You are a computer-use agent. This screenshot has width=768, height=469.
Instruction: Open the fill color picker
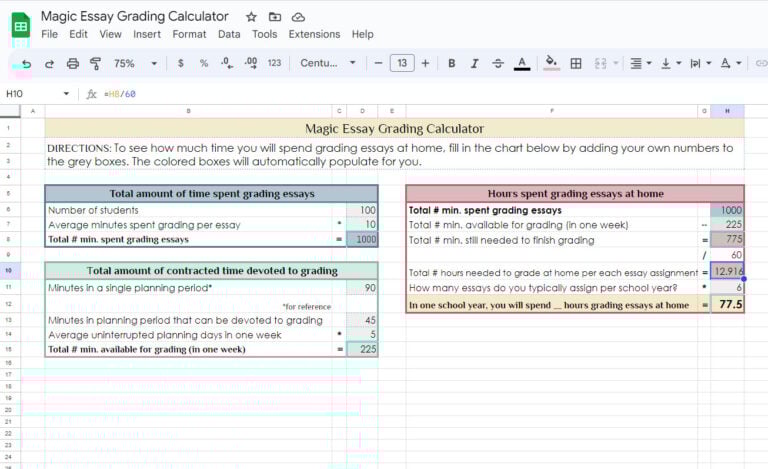[550, 63]
